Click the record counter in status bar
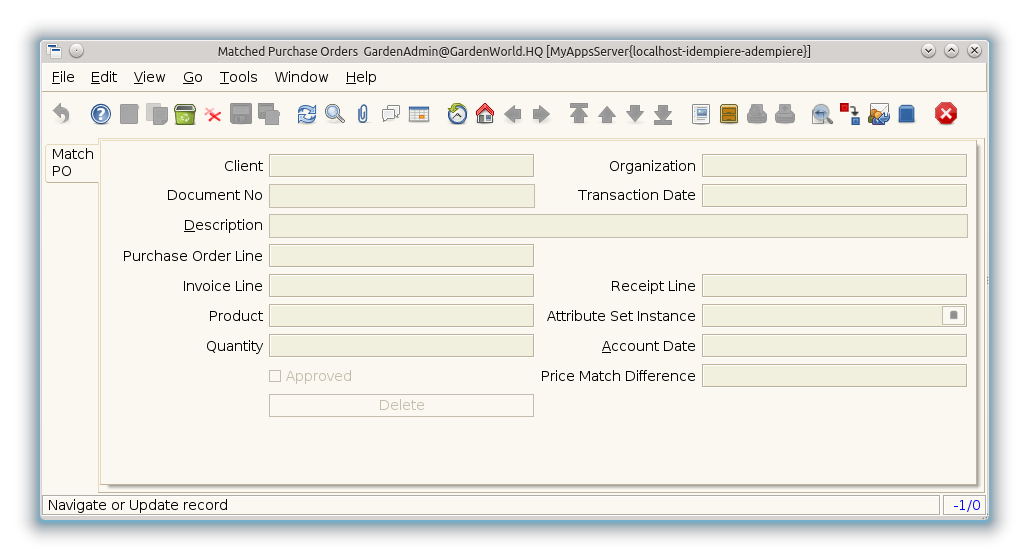The image size is (1029, 560). tap(965, 505)
